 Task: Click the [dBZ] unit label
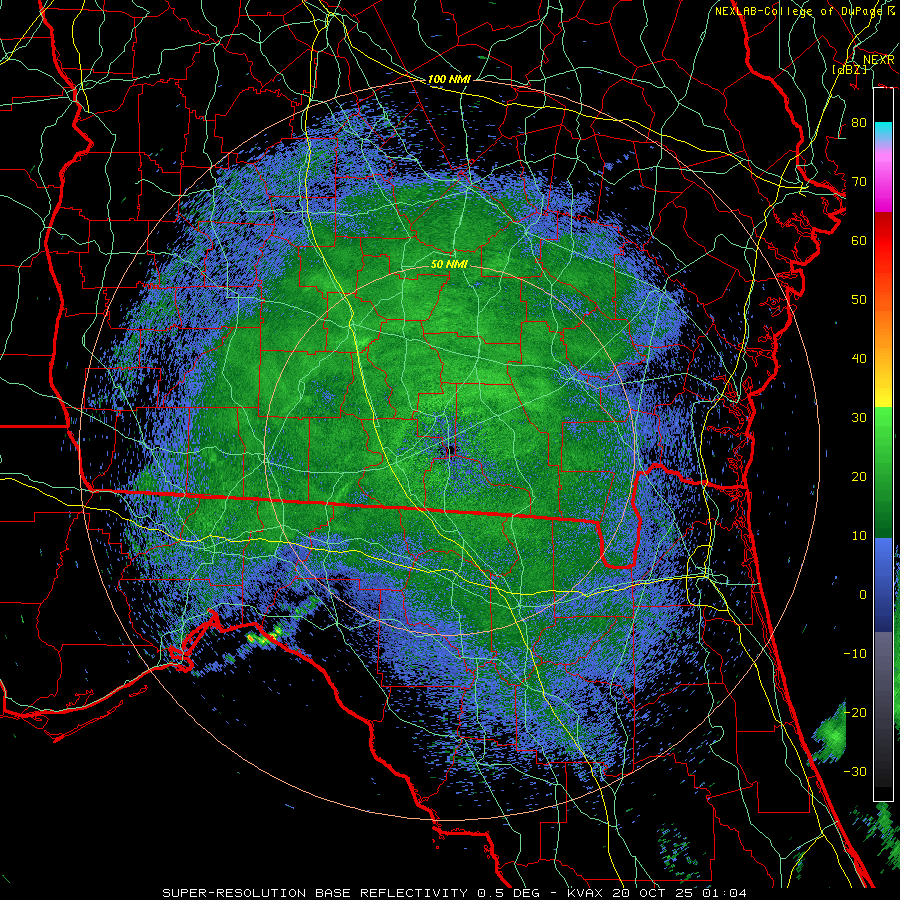point(849,69)
